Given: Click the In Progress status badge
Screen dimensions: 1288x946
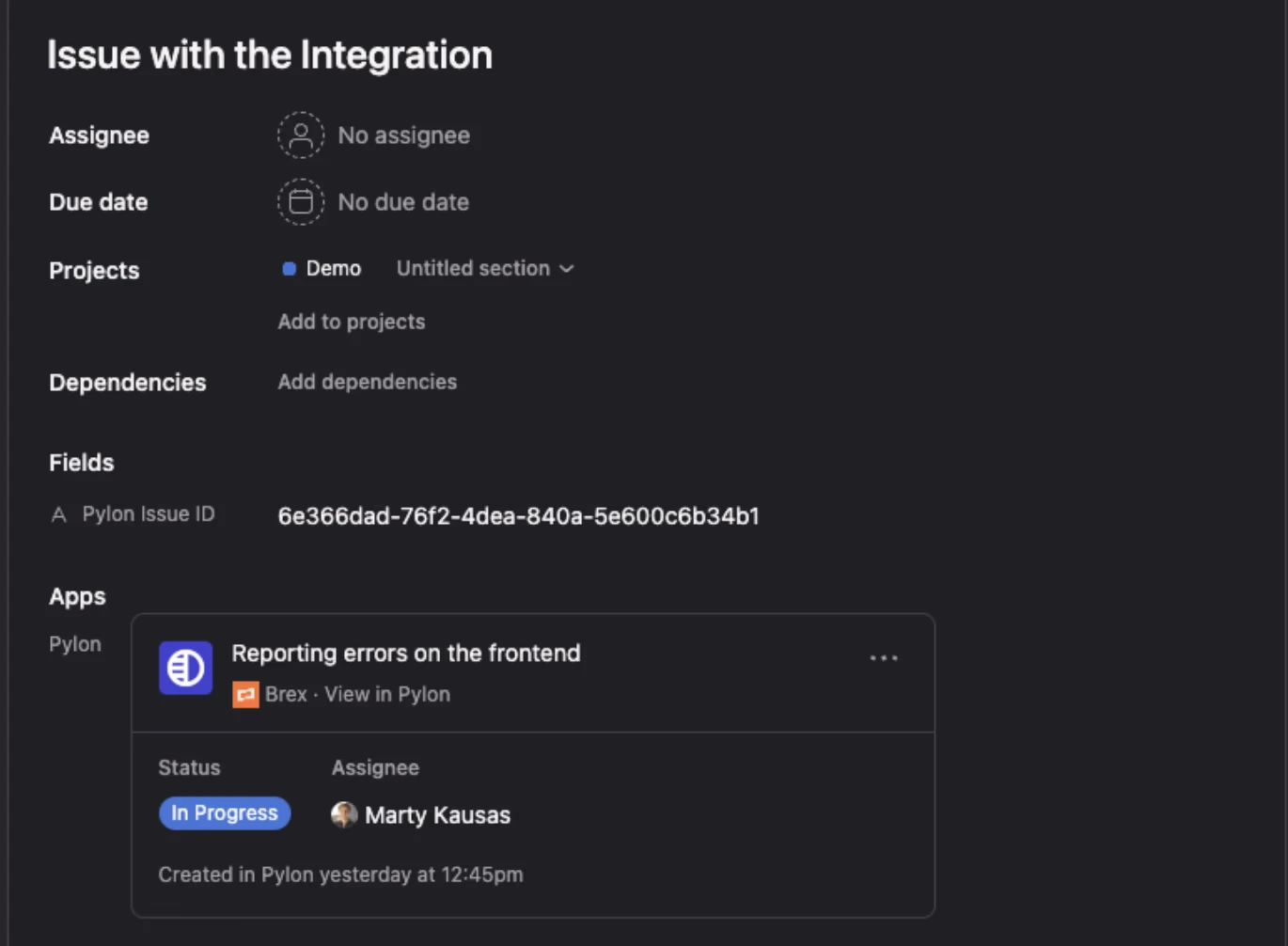Looking at the screenshot, I should point(225,813).
